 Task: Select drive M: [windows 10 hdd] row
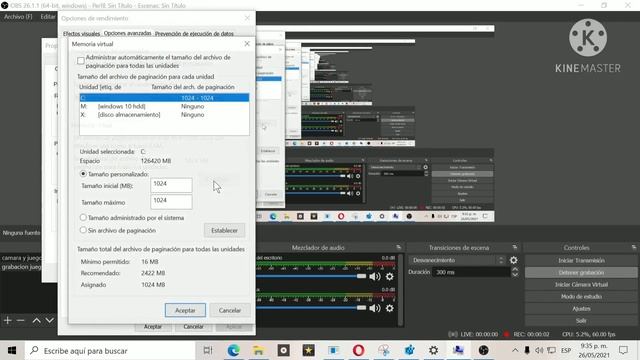tap(164, 106)
